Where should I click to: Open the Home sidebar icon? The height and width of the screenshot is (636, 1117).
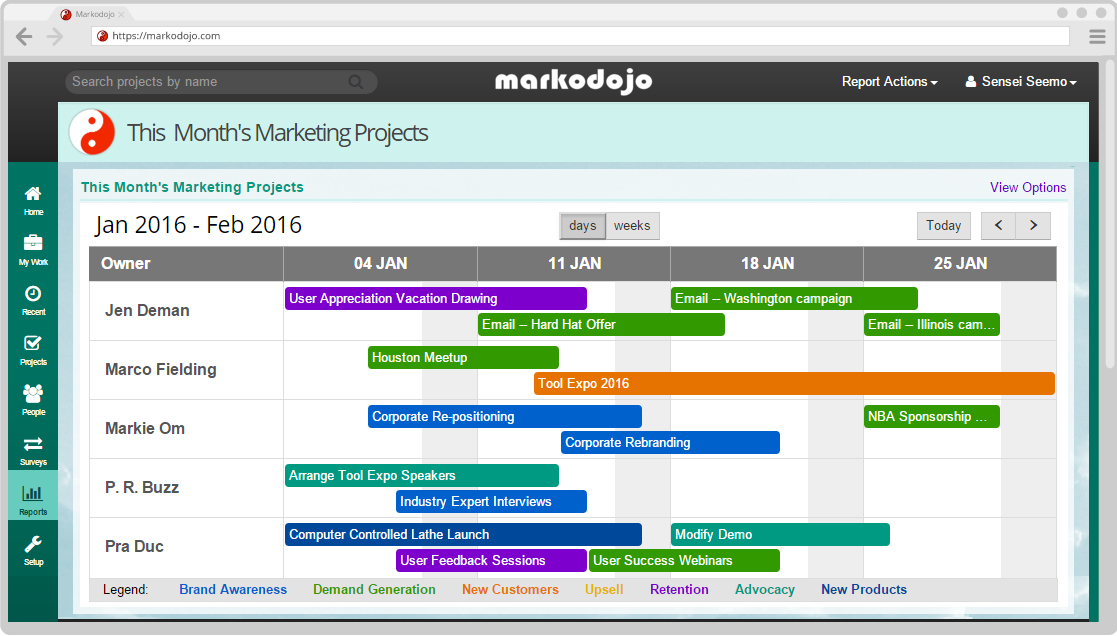pos(33,194)
